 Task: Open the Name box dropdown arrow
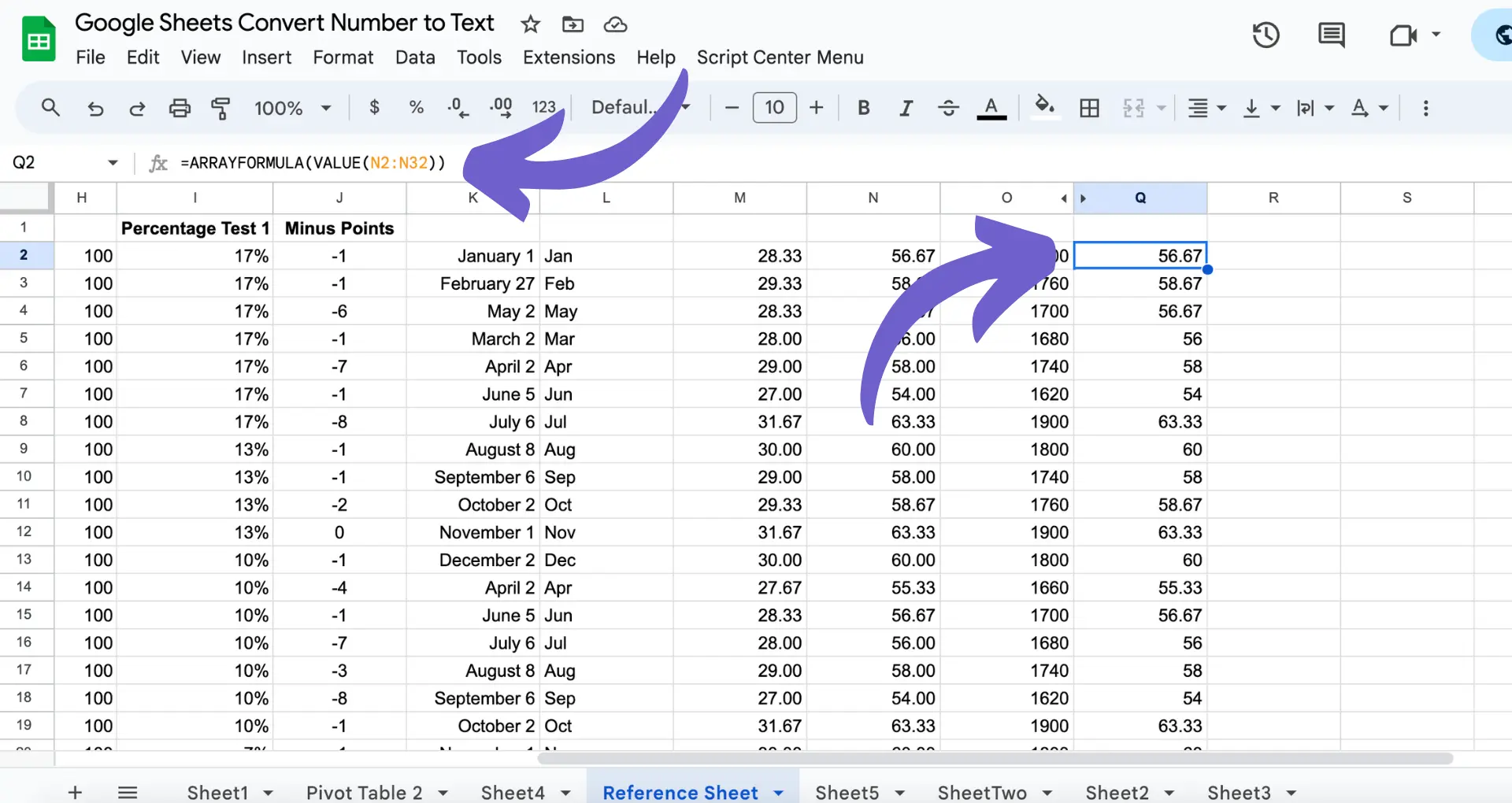pos(113,163)
